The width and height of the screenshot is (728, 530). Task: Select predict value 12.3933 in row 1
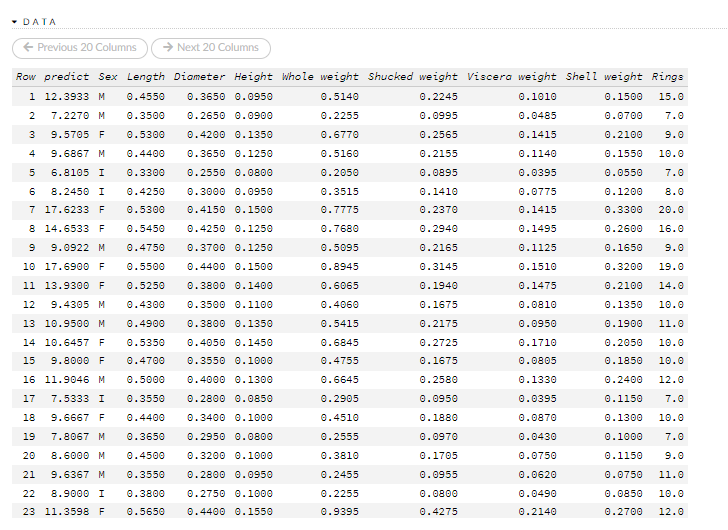pyautogui.click(x=66, y=97)
